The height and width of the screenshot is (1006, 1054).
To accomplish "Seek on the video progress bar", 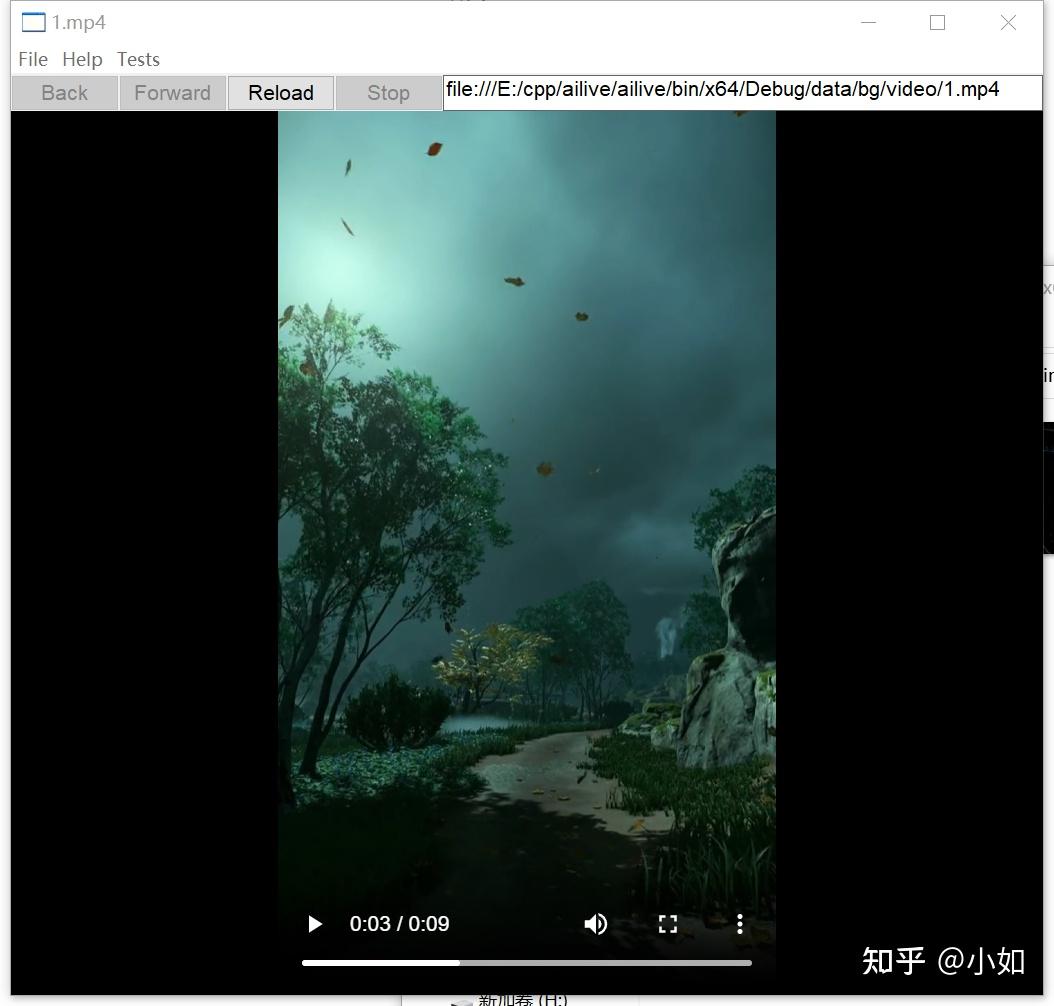I will 526,963.
